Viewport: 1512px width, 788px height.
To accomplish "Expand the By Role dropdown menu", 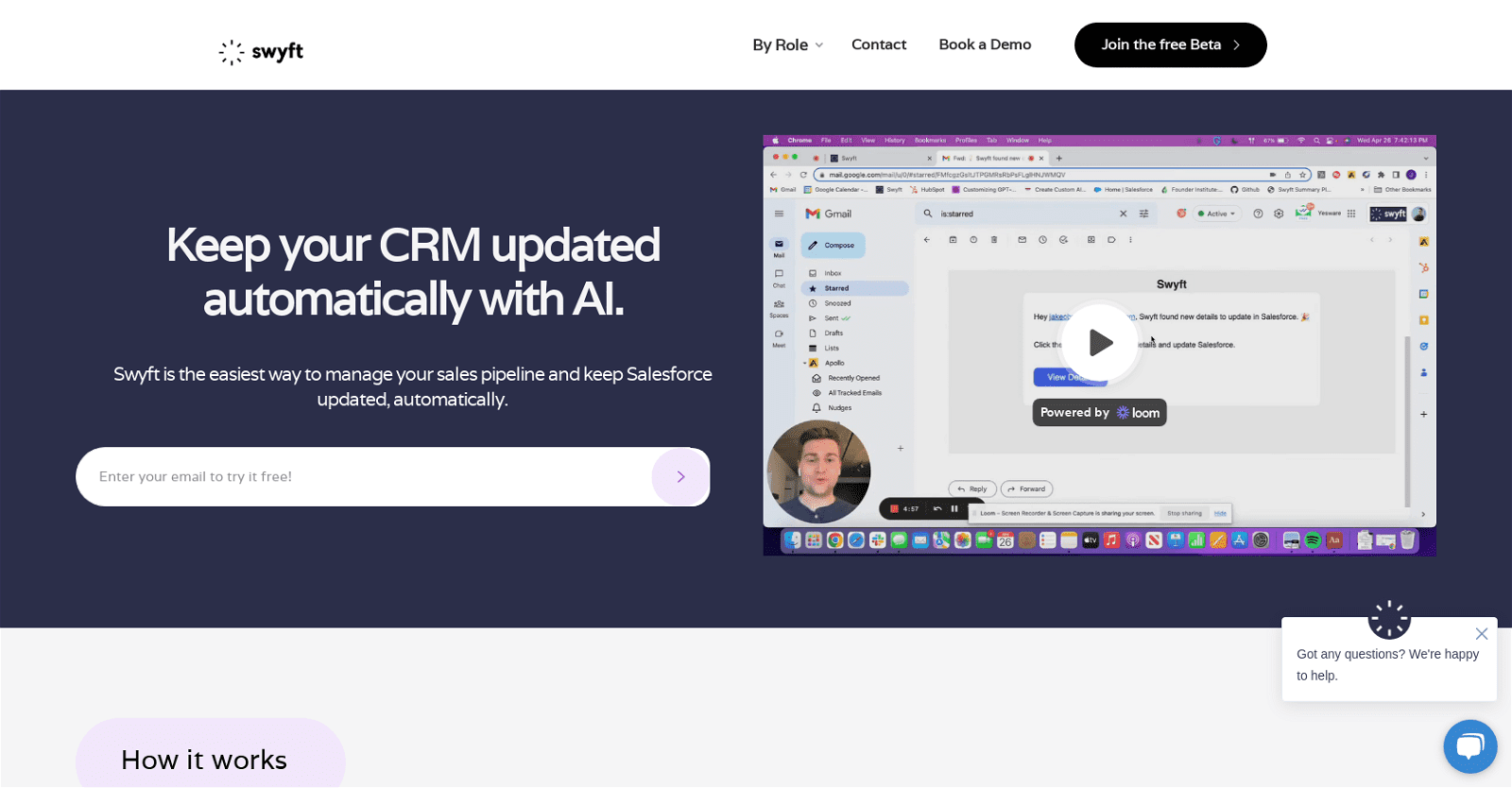I will coord(788,45).
